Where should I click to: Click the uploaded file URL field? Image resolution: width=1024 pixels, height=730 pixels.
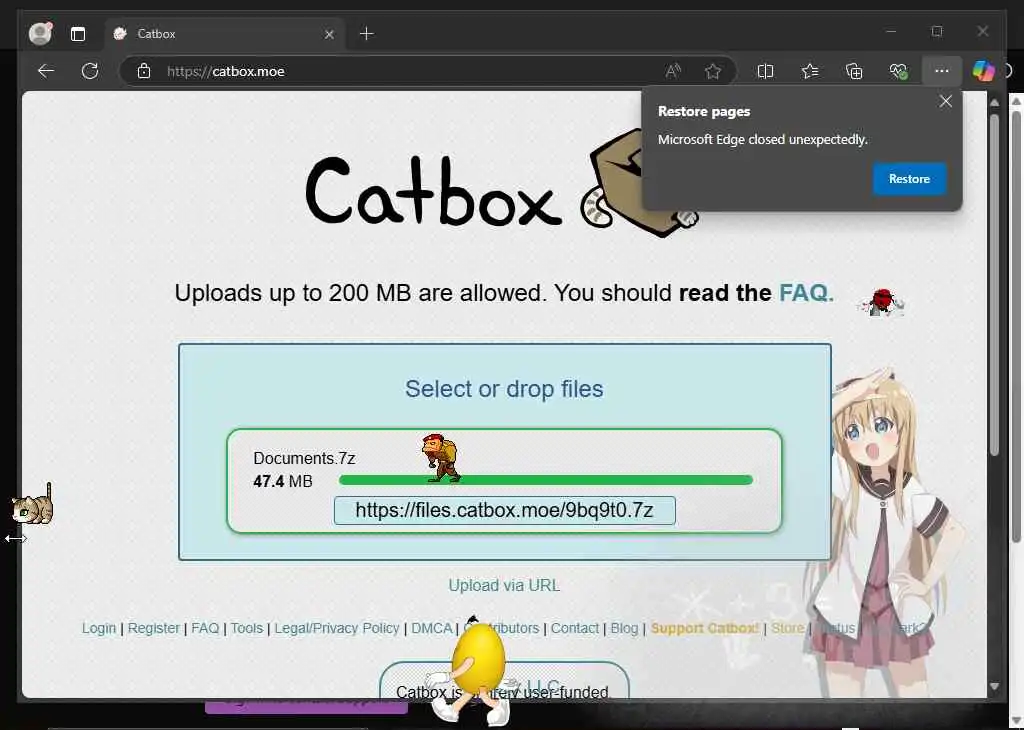504,510
